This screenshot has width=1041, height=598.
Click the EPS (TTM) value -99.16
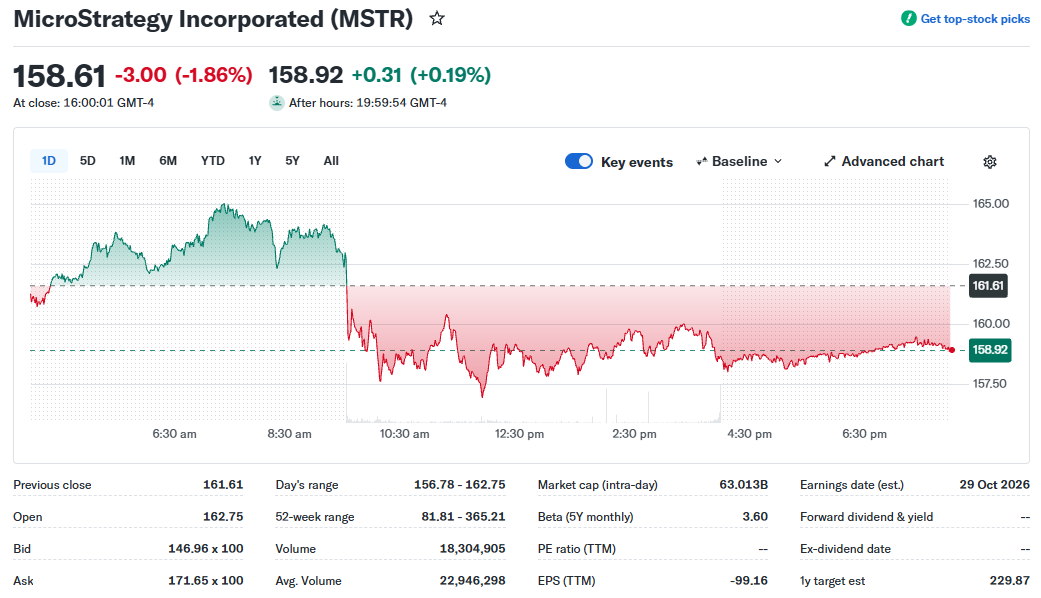(x=749, y=580)
